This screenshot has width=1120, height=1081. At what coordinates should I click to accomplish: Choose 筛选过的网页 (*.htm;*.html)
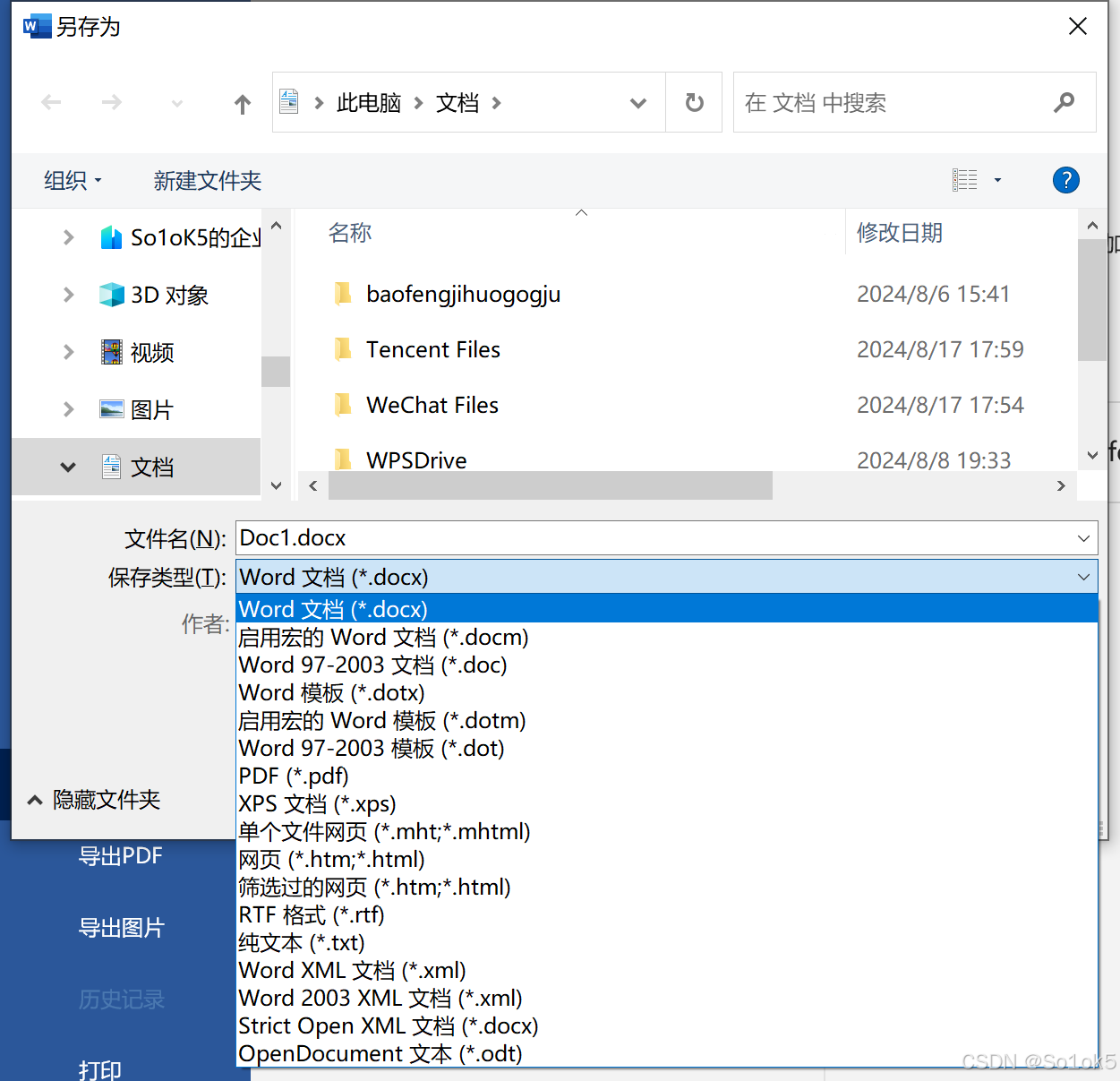[x=666, y=887]
